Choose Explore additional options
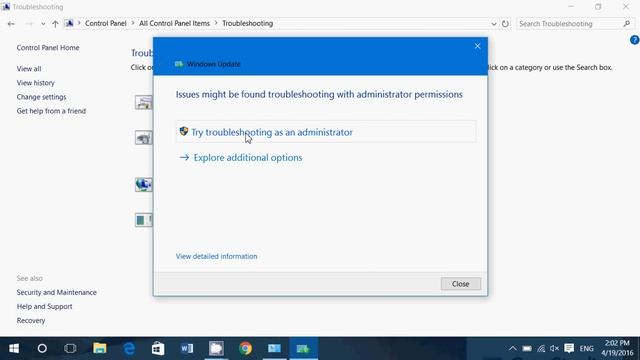This screenshot has height=360, width=640. point(248,158)
